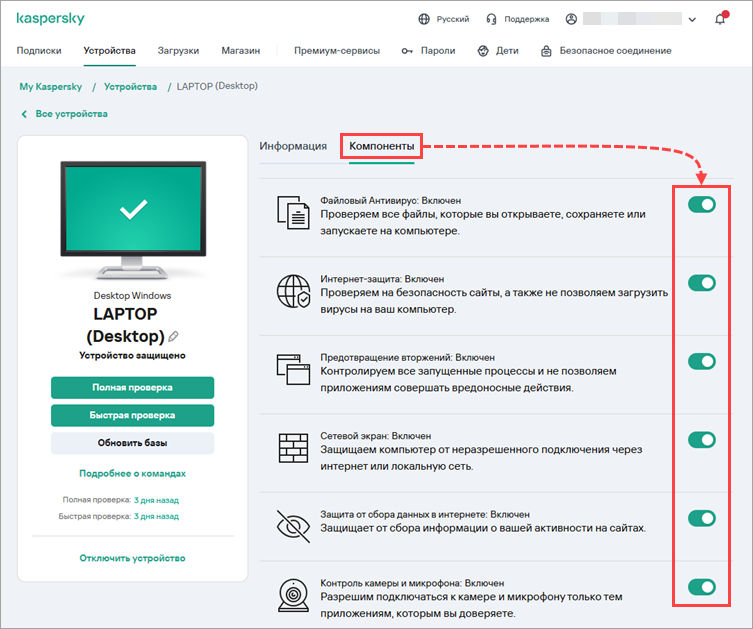Click the Файловый Антивирус documents icon

(x=293, y=213)
